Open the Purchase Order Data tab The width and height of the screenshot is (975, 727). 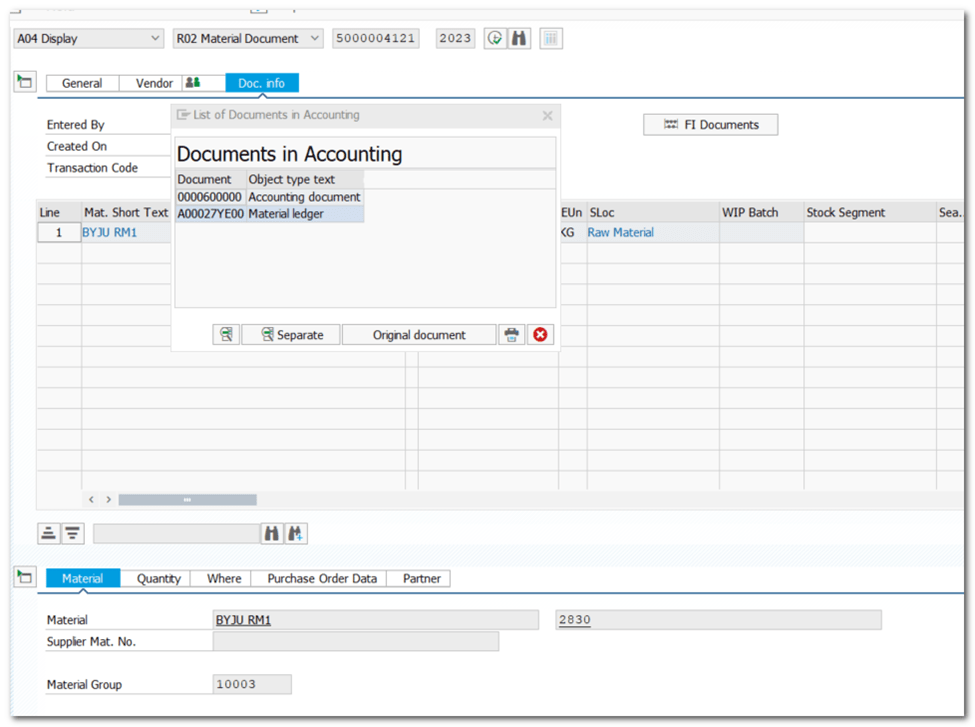pyautogui.click(x=322, y=578)
